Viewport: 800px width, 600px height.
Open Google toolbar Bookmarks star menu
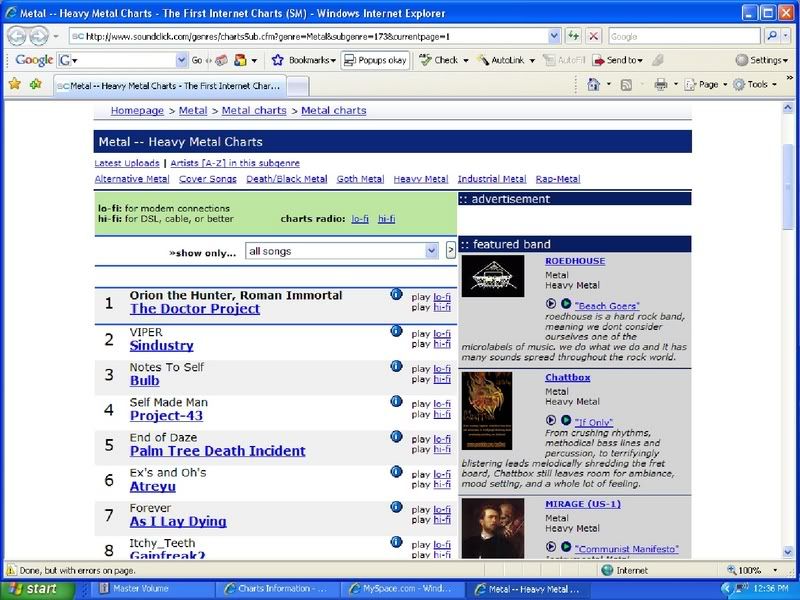tap(304, 60)
